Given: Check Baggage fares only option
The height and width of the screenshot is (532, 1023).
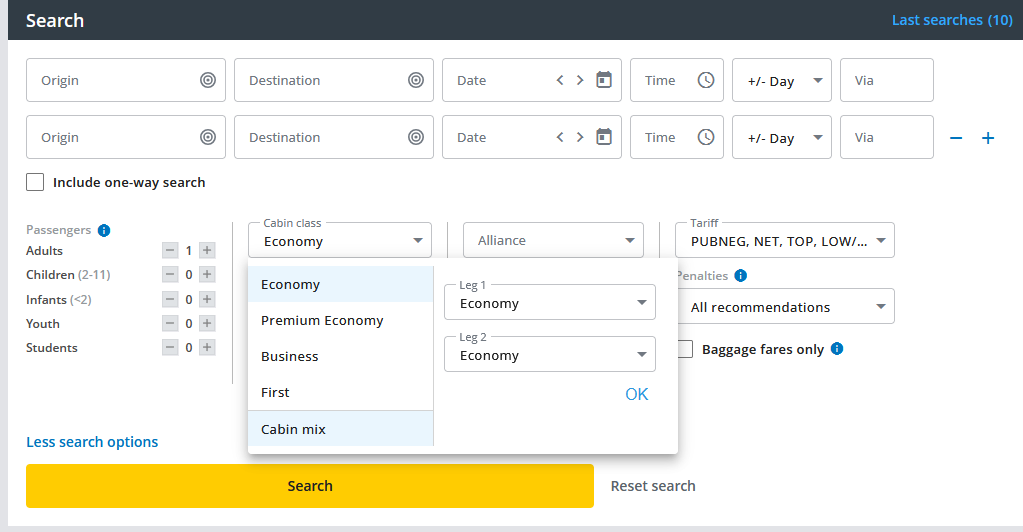Looking at the screenshot, I should [x=685, y=349].
